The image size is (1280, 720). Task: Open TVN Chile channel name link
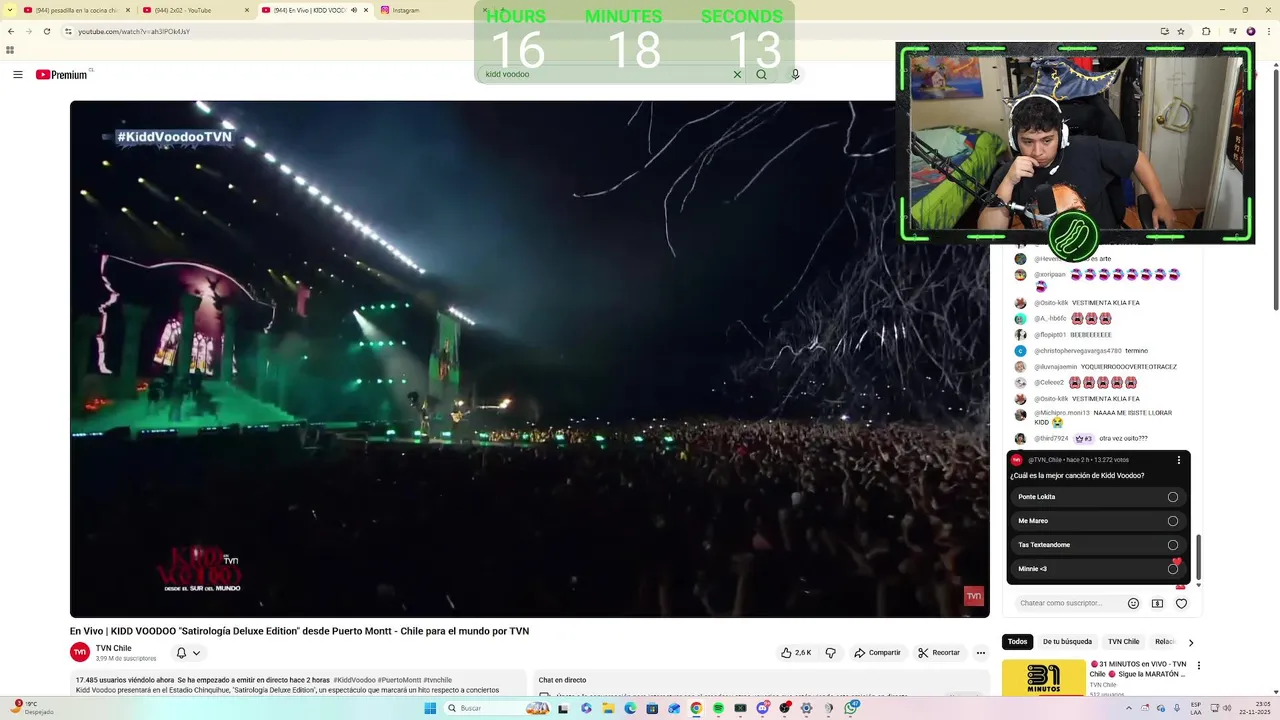click(114, 648)
